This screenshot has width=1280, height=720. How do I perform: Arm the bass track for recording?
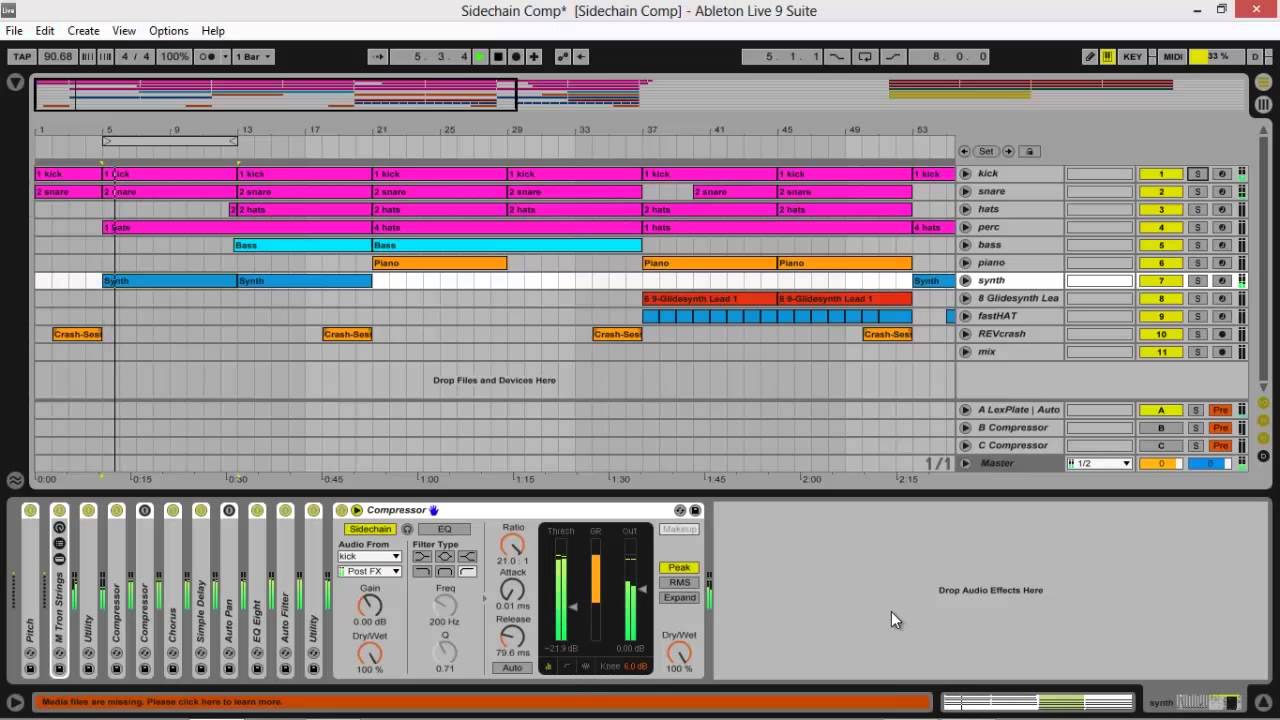[1221, 245]
